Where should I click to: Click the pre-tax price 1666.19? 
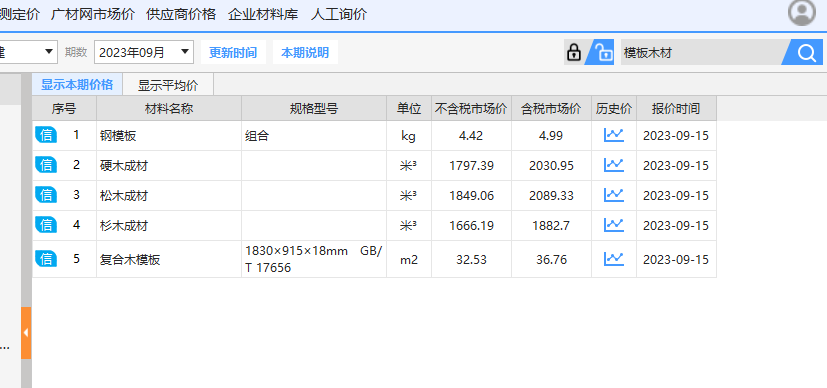click(x=472, y=226)
